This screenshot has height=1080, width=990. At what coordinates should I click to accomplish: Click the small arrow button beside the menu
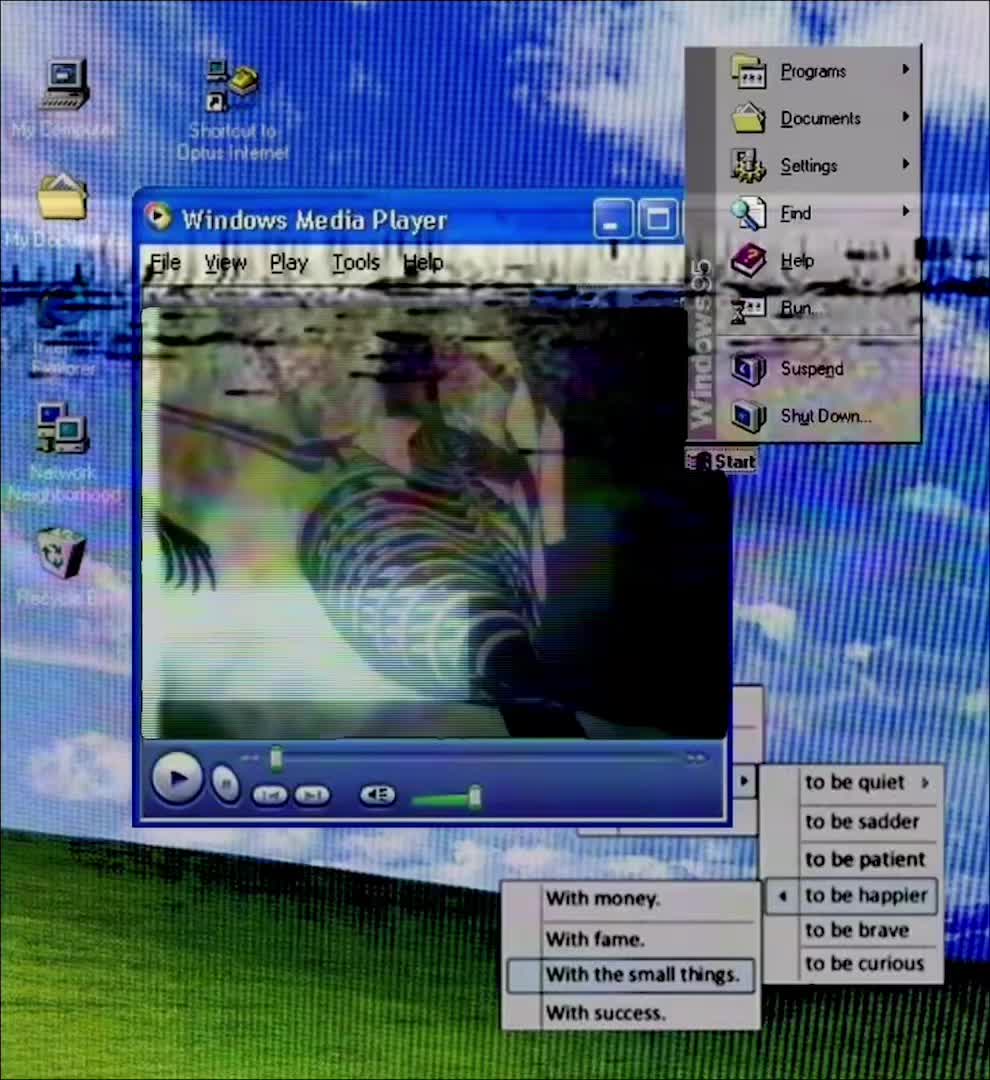click(743, 781)
